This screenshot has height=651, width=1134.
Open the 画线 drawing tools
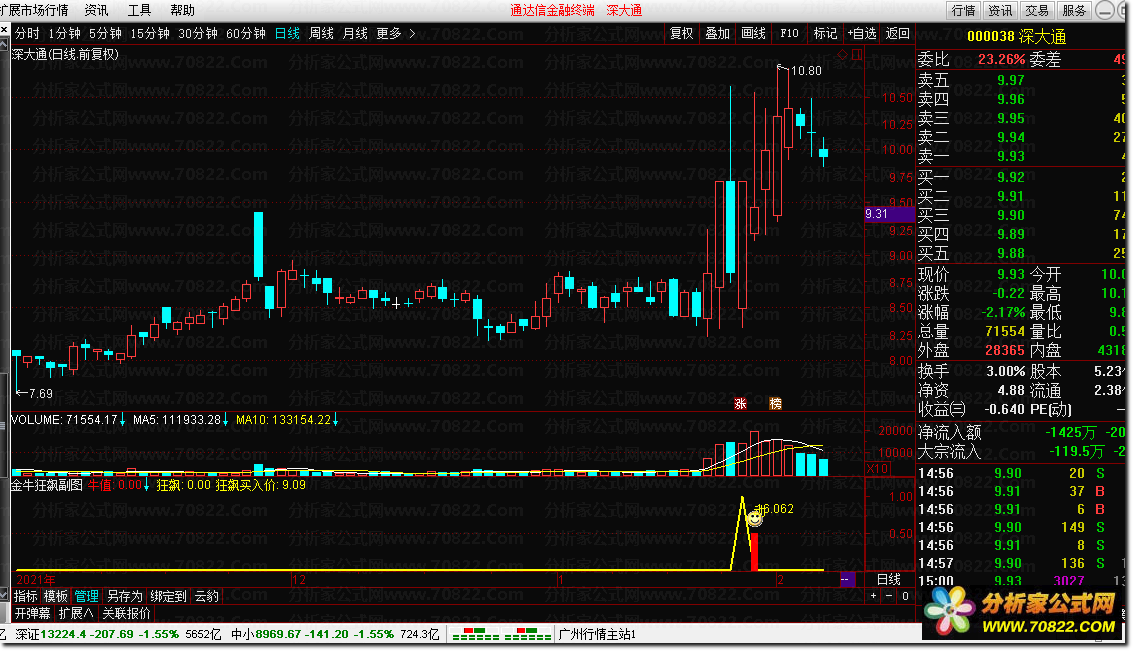(x=754, y=33)
